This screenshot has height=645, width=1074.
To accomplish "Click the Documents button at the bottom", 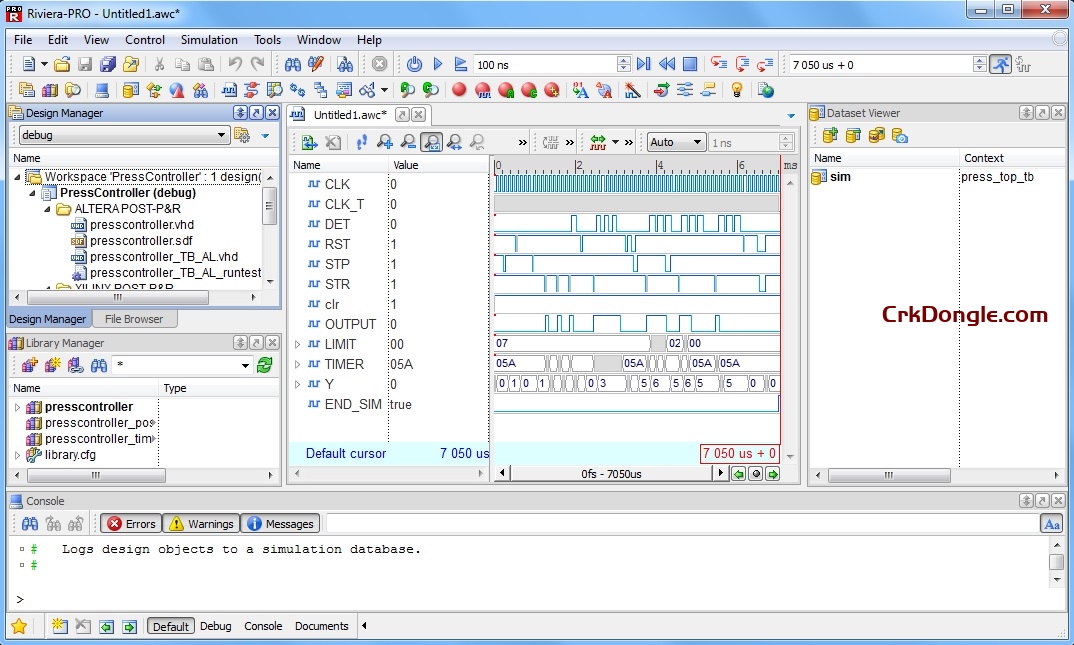I will pyautogui.click(x=321, y=626).
